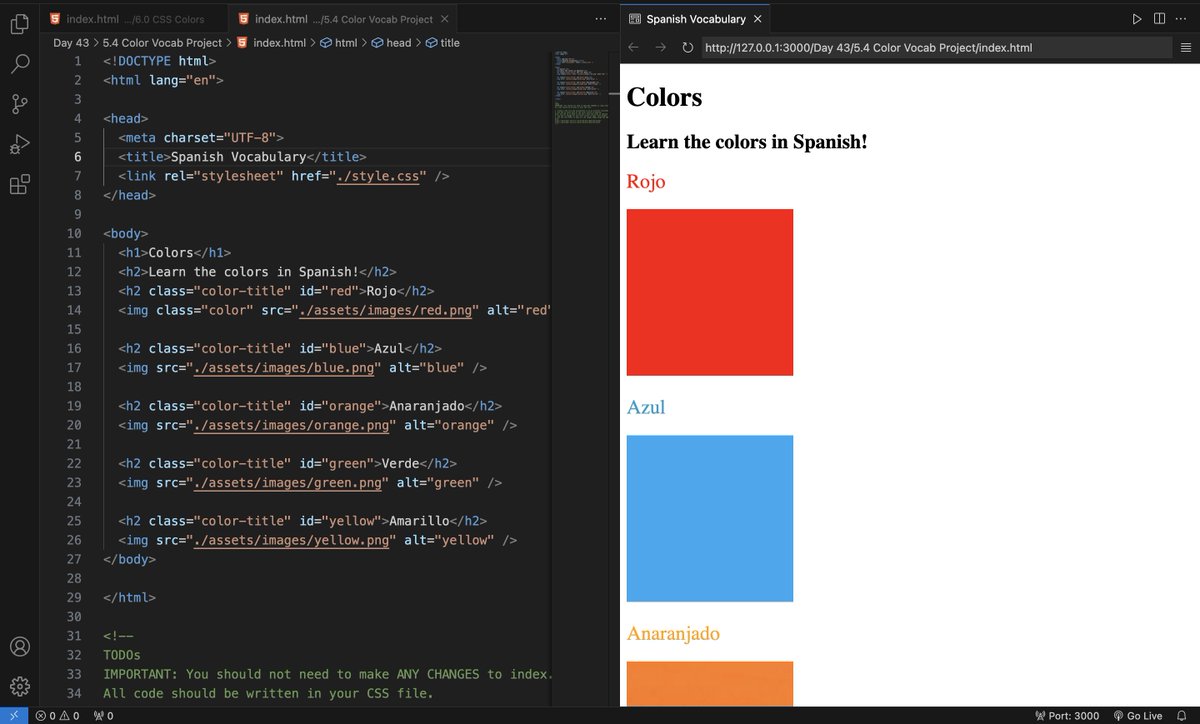Click the run preview play icon
The width and height of the screenshot is (1200, 724).
click(1137, 19)
